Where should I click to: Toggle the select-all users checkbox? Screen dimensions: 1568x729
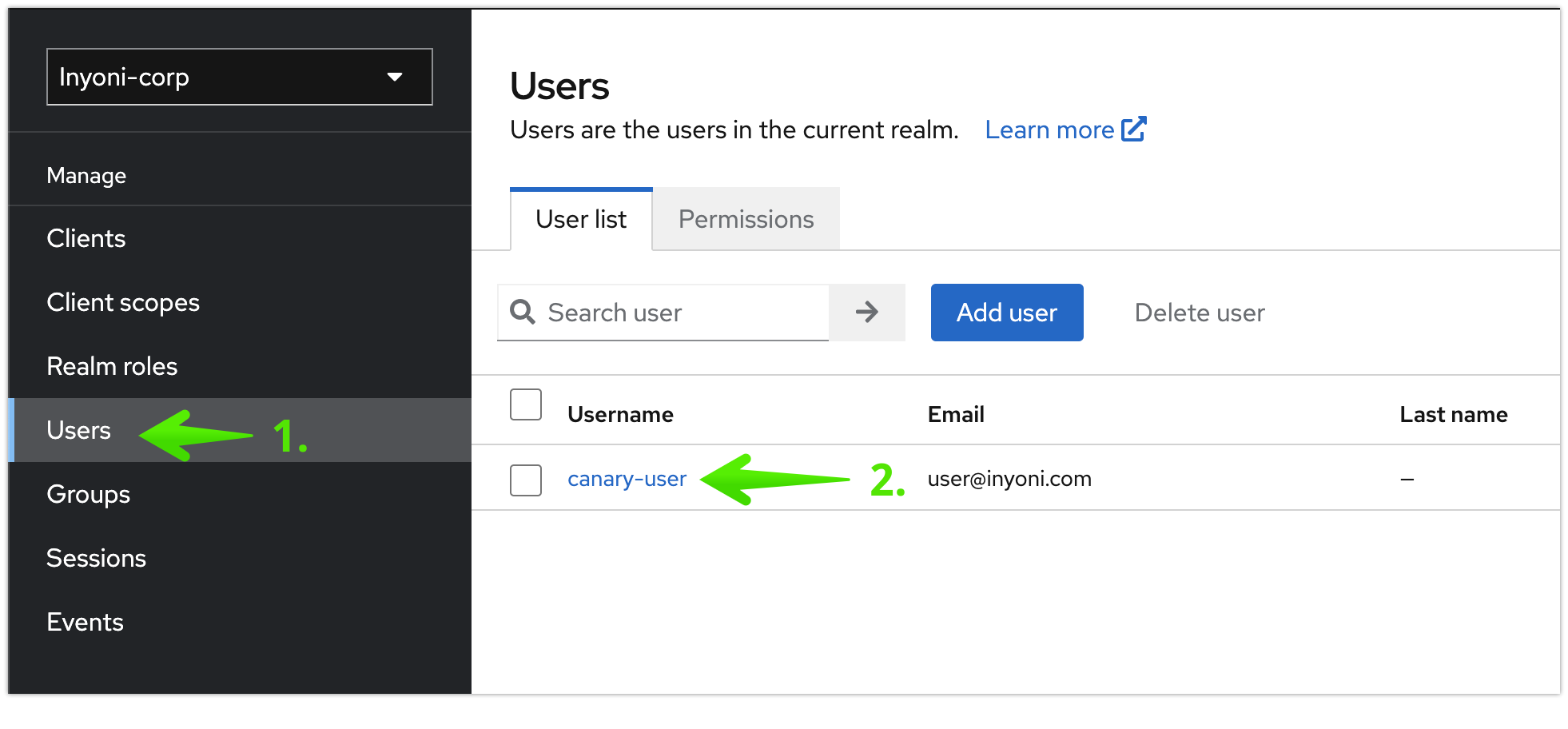526,404
